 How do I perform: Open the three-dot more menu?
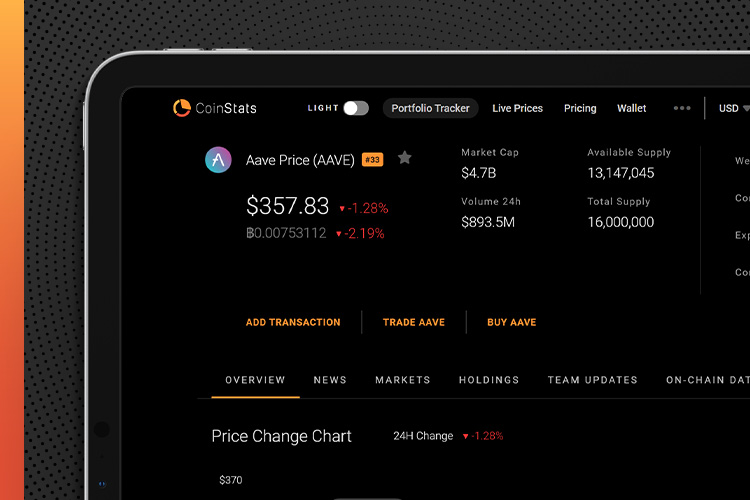[x=682, y=108]
